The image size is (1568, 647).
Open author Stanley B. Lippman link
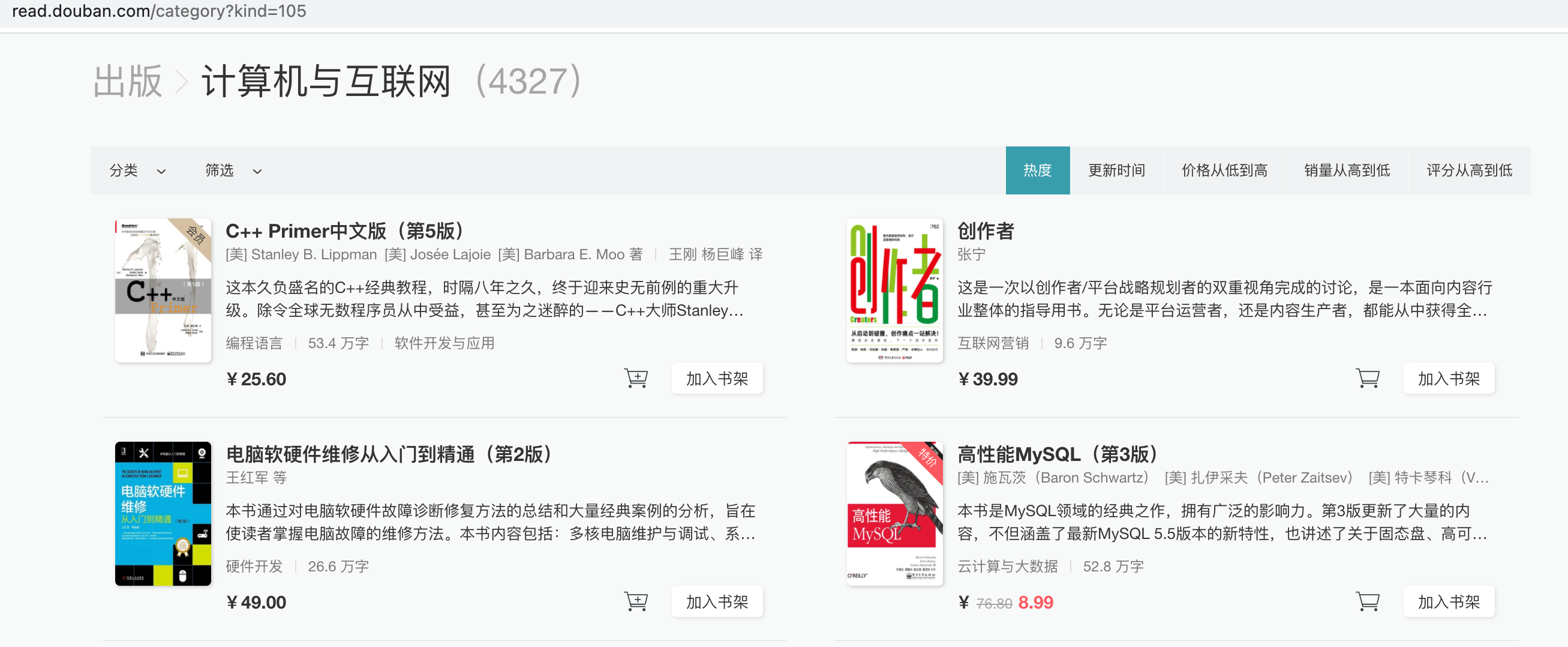tap(301, 254)
